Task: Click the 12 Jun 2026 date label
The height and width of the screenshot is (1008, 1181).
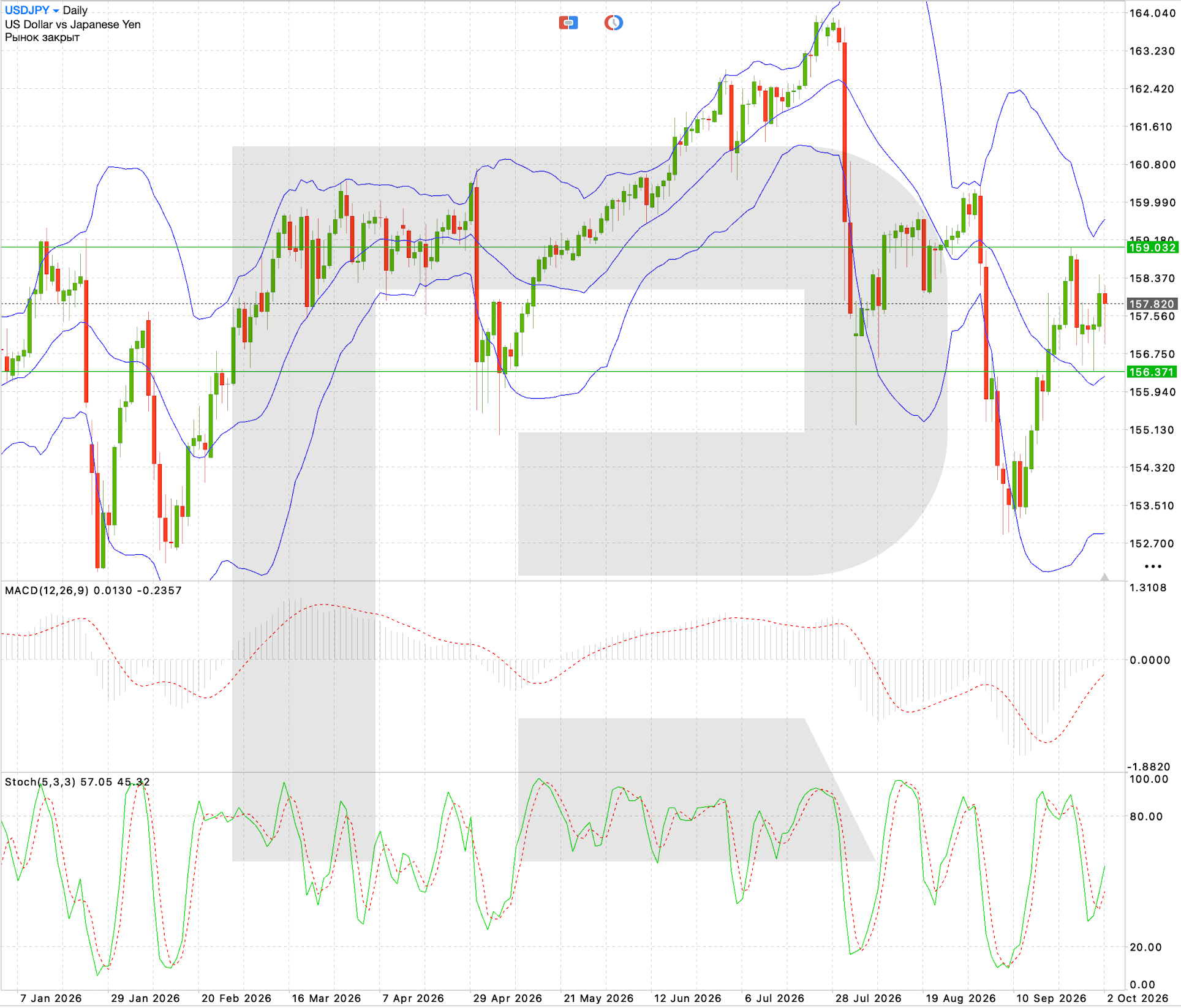Action: pos(688,998)
